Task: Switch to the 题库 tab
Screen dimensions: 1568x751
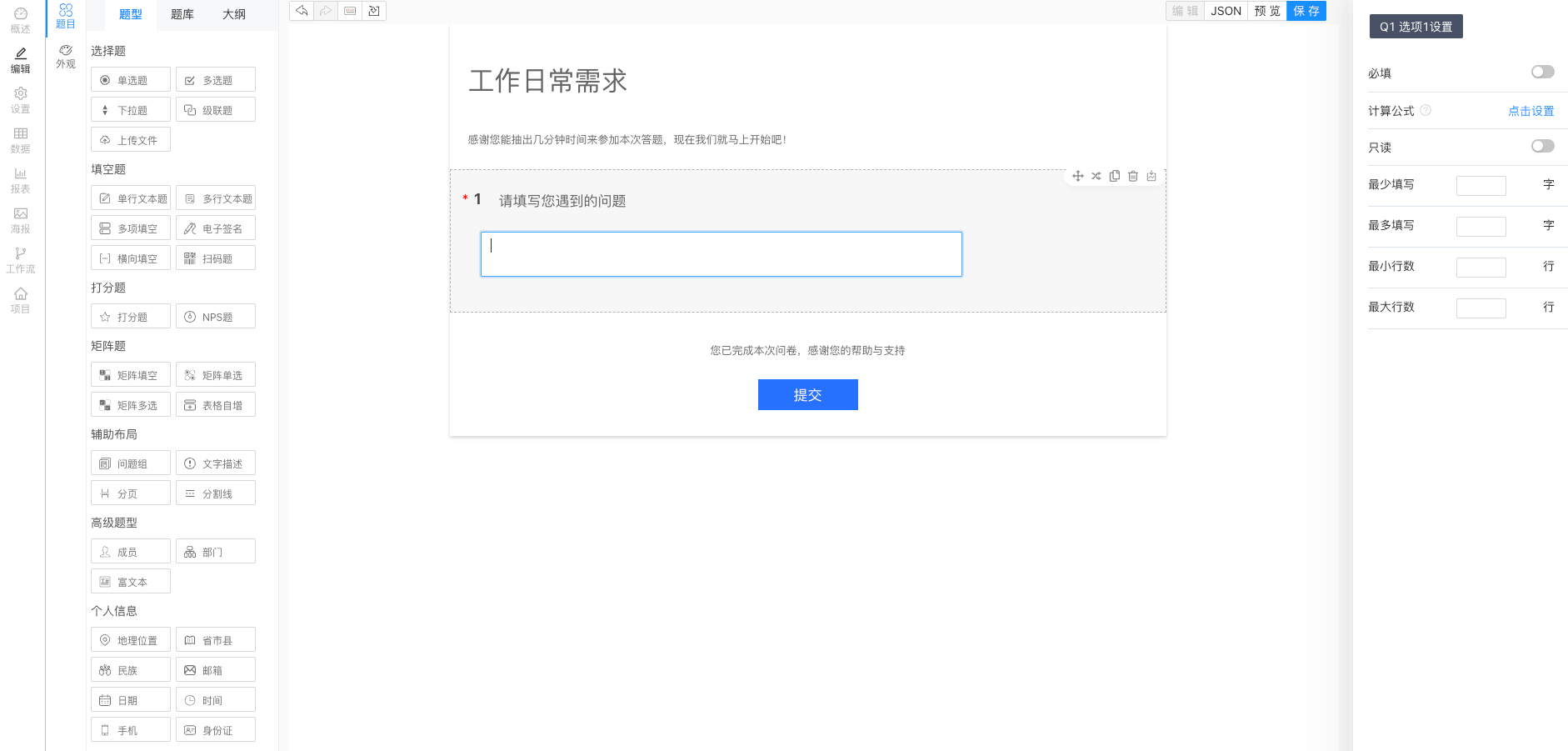Action: tap(182, 14)
